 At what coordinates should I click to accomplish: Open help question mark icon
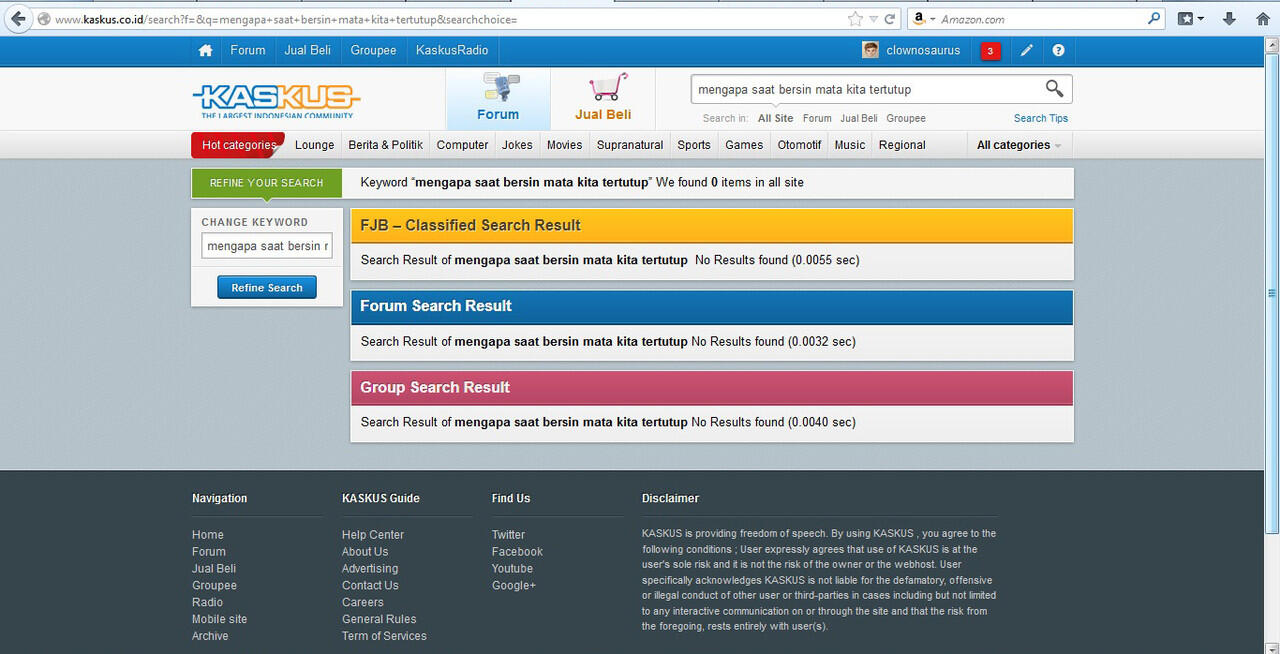(x=1058, y=50)
